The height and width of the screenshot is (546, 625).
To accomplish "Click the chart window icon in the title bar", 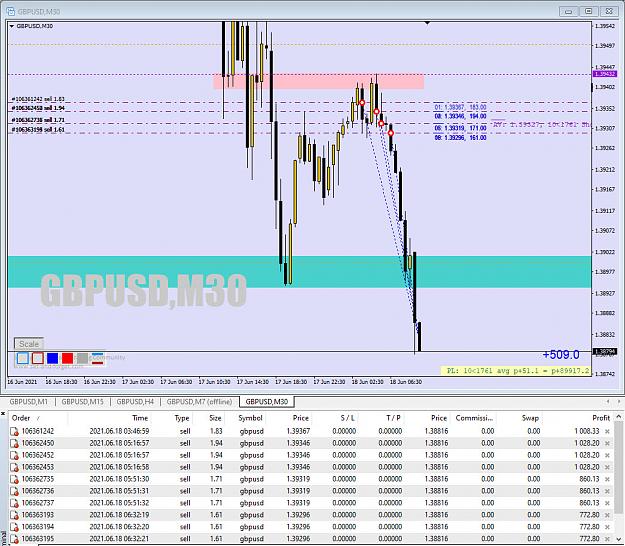I will coord(11,12).
